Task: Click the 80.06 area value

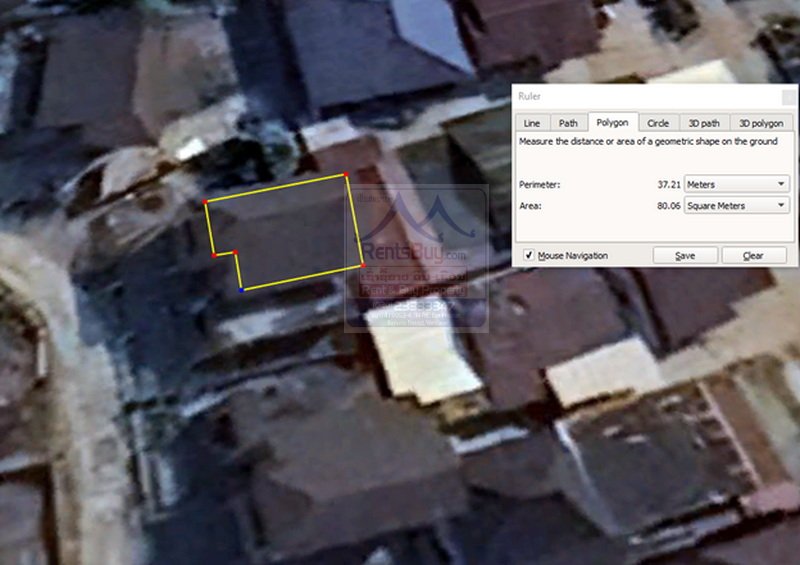Action: pos(668,205)
